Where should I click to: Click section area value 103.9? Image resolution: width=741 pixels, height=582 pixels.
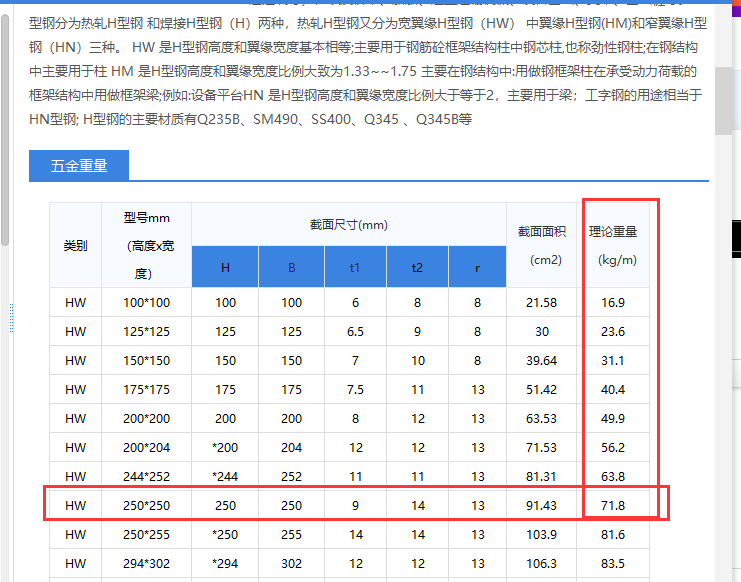542,534
